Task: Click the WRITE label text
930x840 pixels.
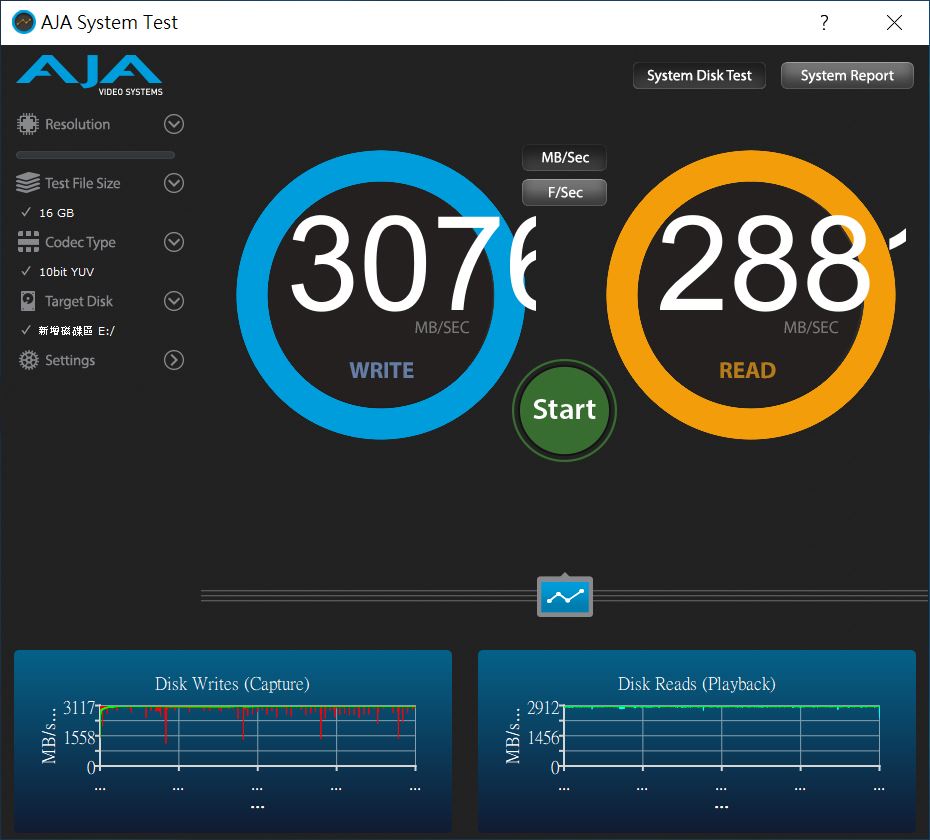Action: click(382, 370)
